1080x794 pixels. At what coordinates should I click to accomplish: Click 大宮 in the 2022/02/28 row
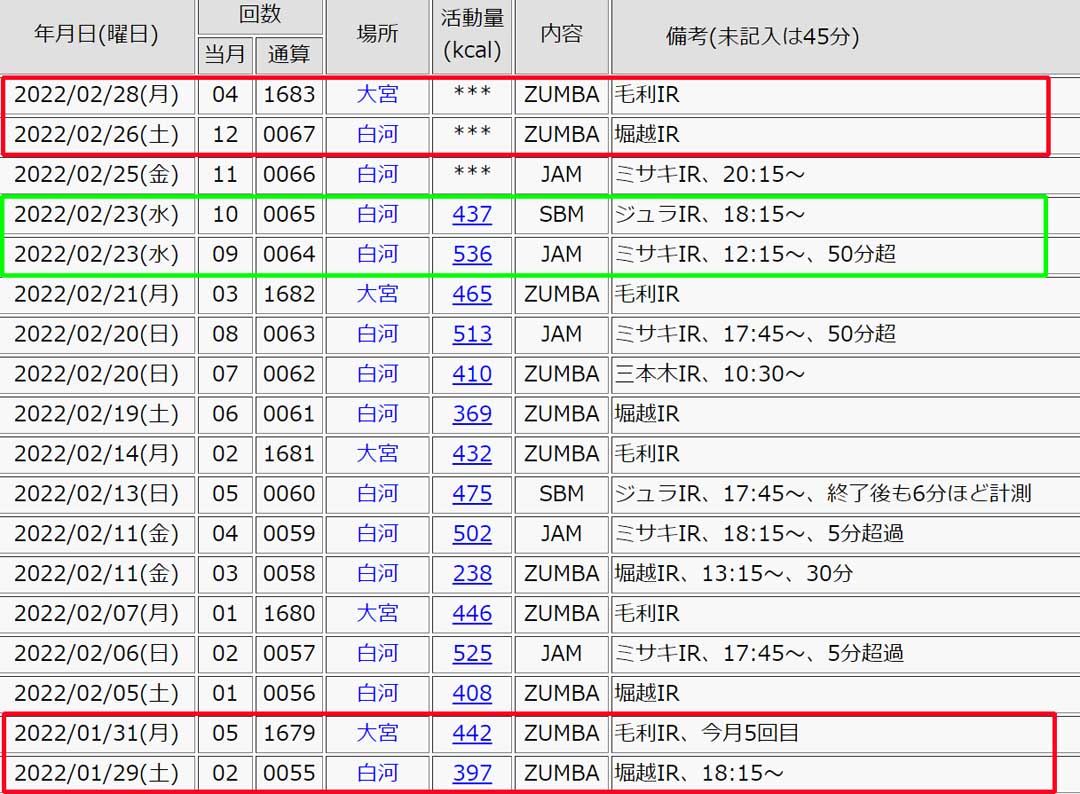click(x=377, y=94)
